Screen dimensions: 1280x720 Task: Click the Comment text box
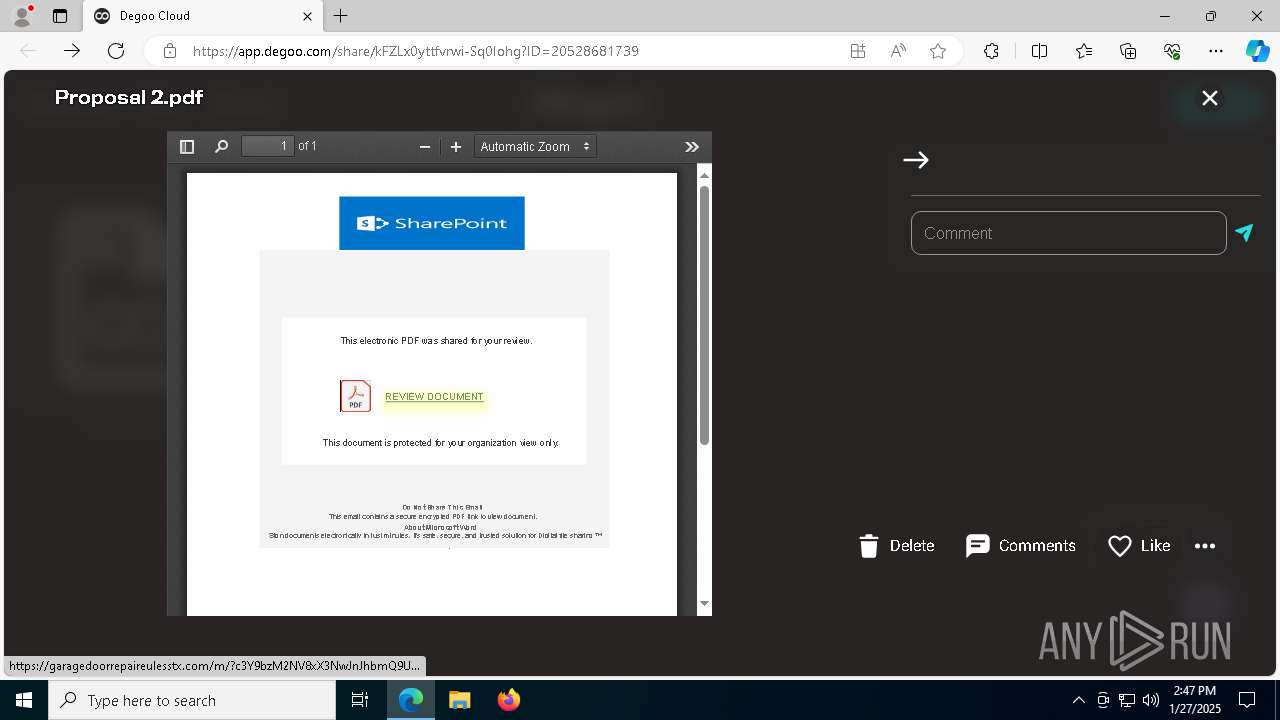point(1068,233)
